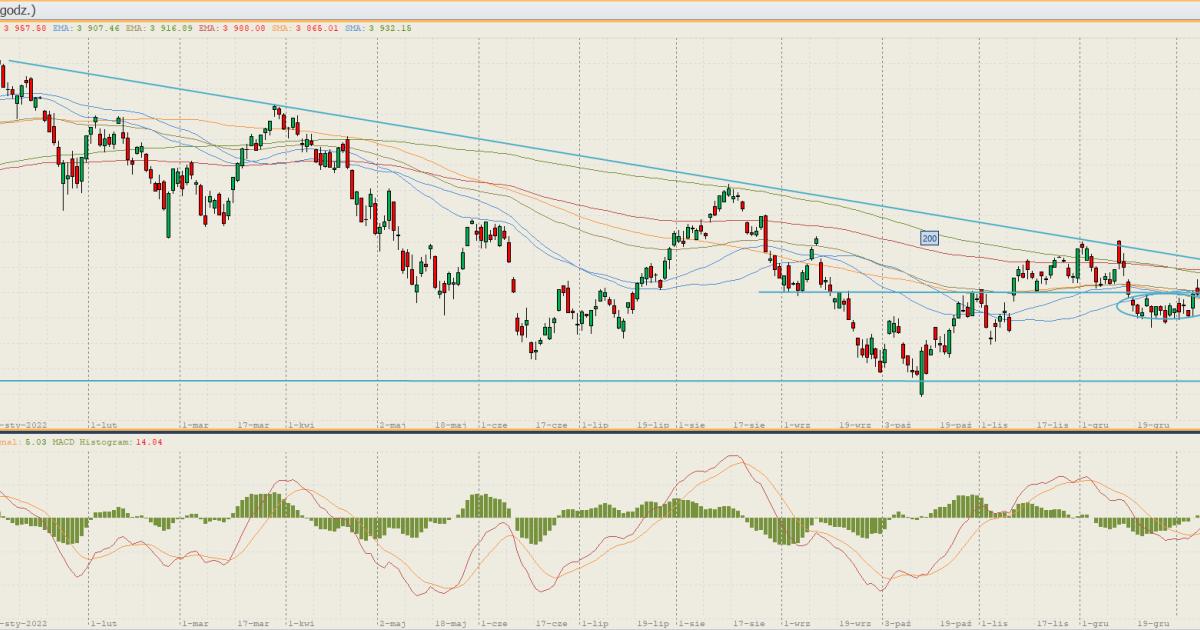
Task: Click "1-gru" on the MACD panel date axis
Action: pyautogui.click(x=1095, y=621)
